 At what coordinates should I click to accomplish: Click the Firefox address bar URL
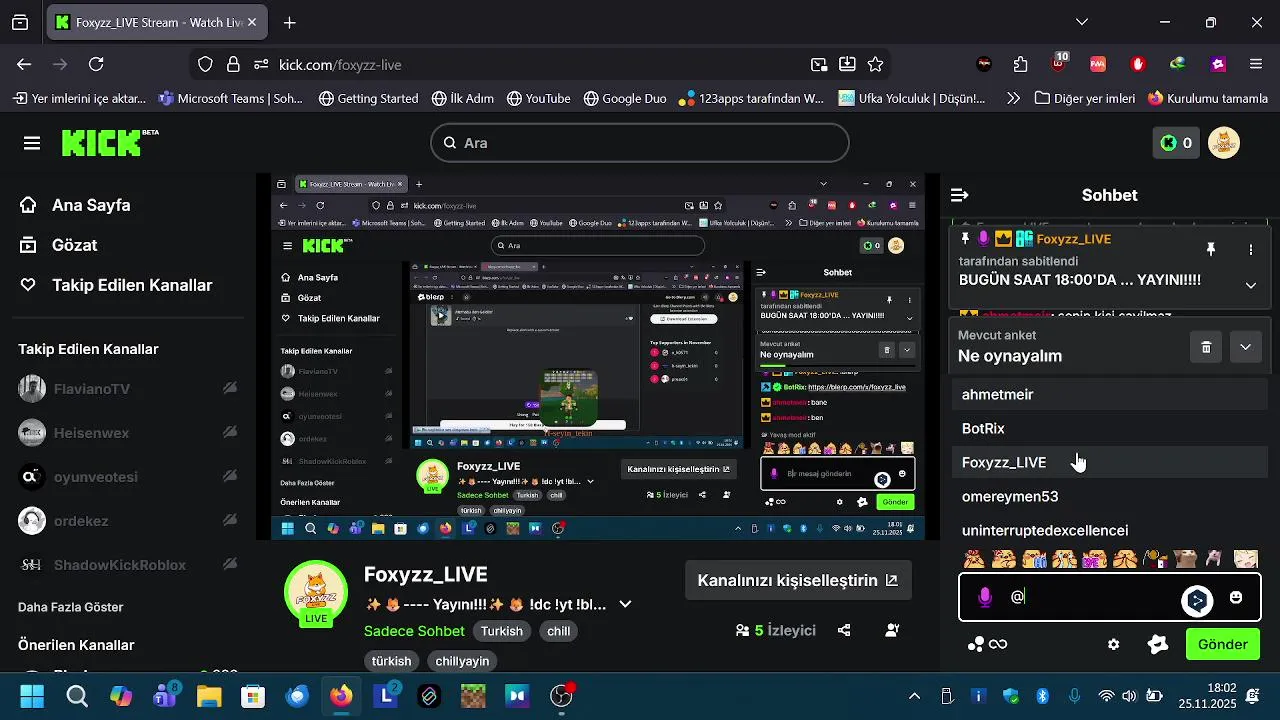pyautogui.click(x=339, y=64)
